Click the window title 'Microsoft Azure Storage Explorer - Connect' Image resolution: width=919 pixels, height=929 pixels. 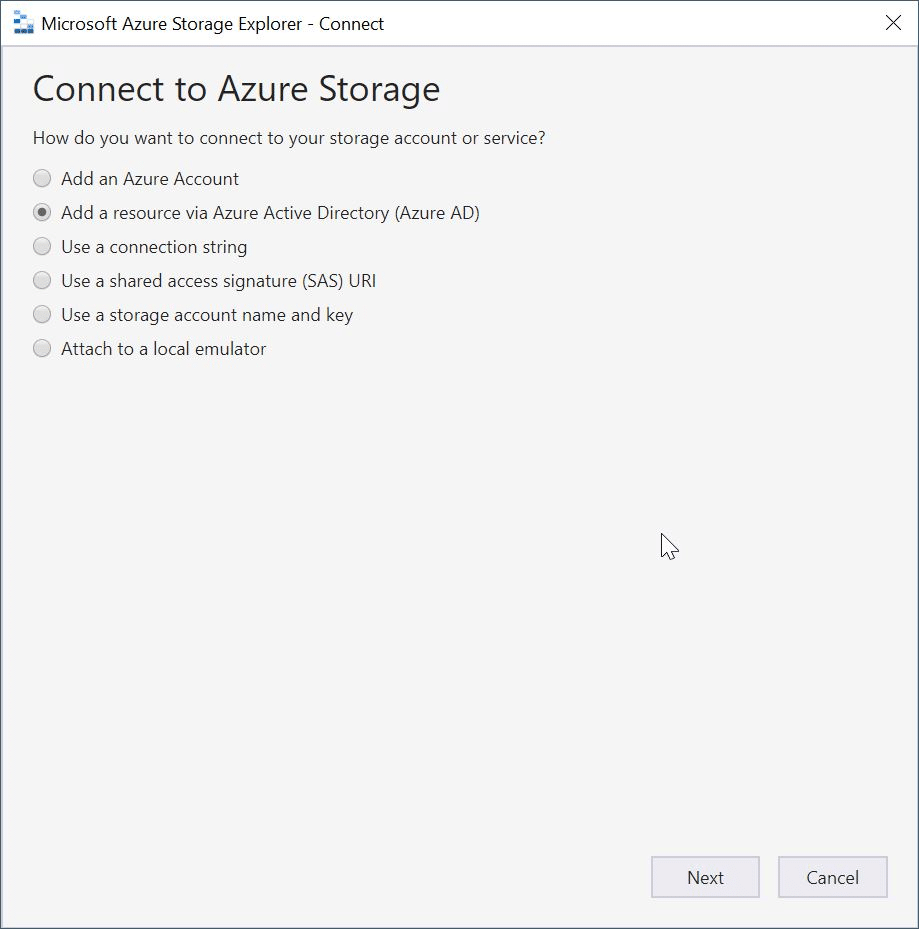213,24
